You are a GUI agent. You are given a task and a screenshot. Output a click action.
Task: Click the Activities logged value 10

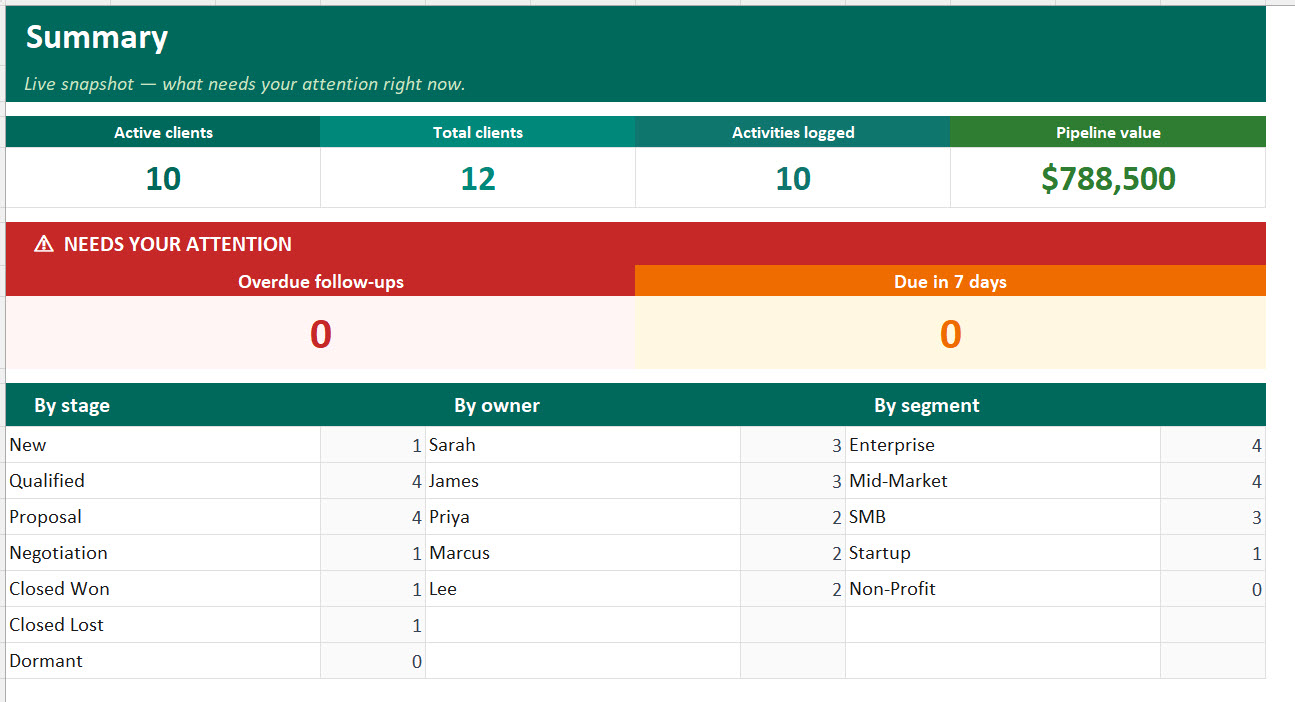coord(793,178)
